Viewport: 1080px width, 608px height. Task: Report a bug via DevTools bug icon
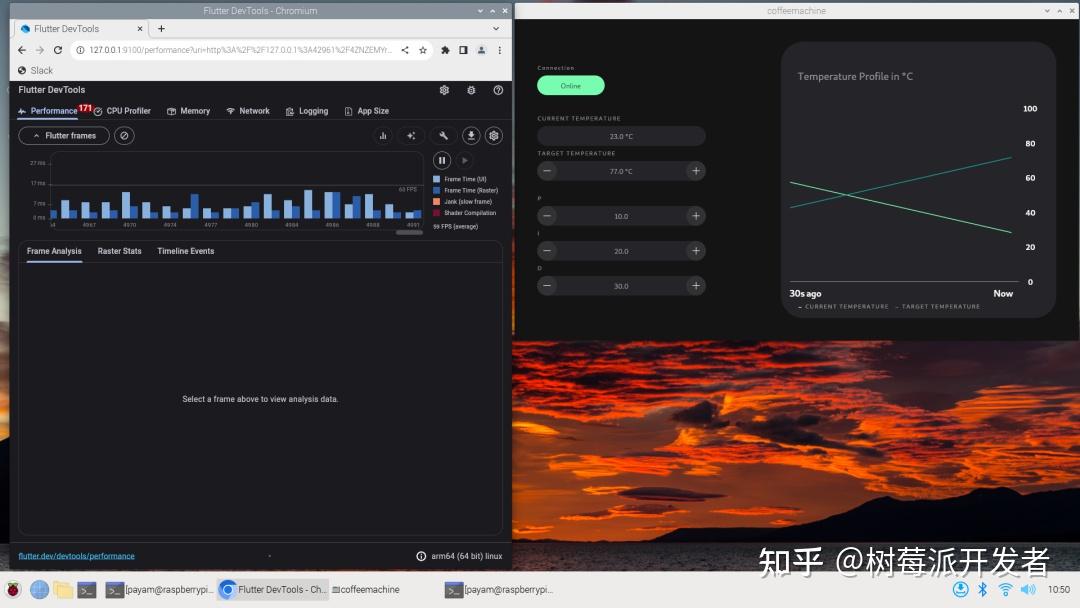(x=471, y=90)
